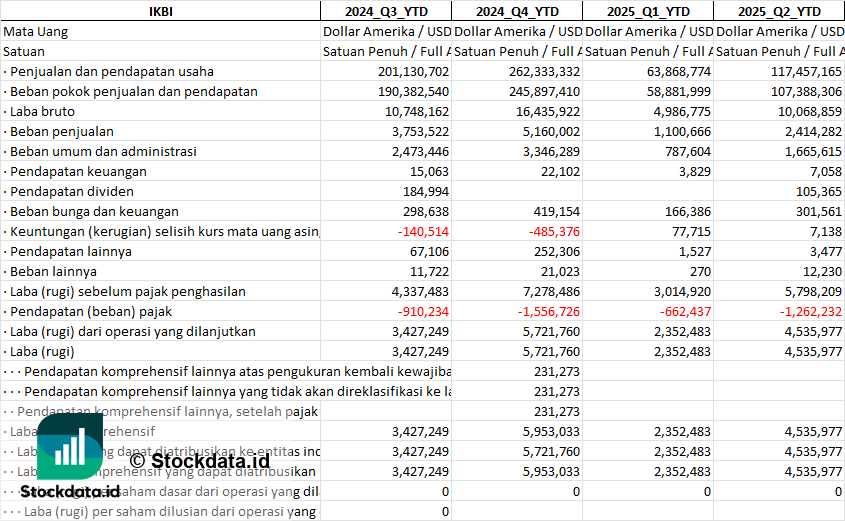The width and height of the screenshot is (845, 521).
Task: Select the IKBI header cell
Action: 161,11
